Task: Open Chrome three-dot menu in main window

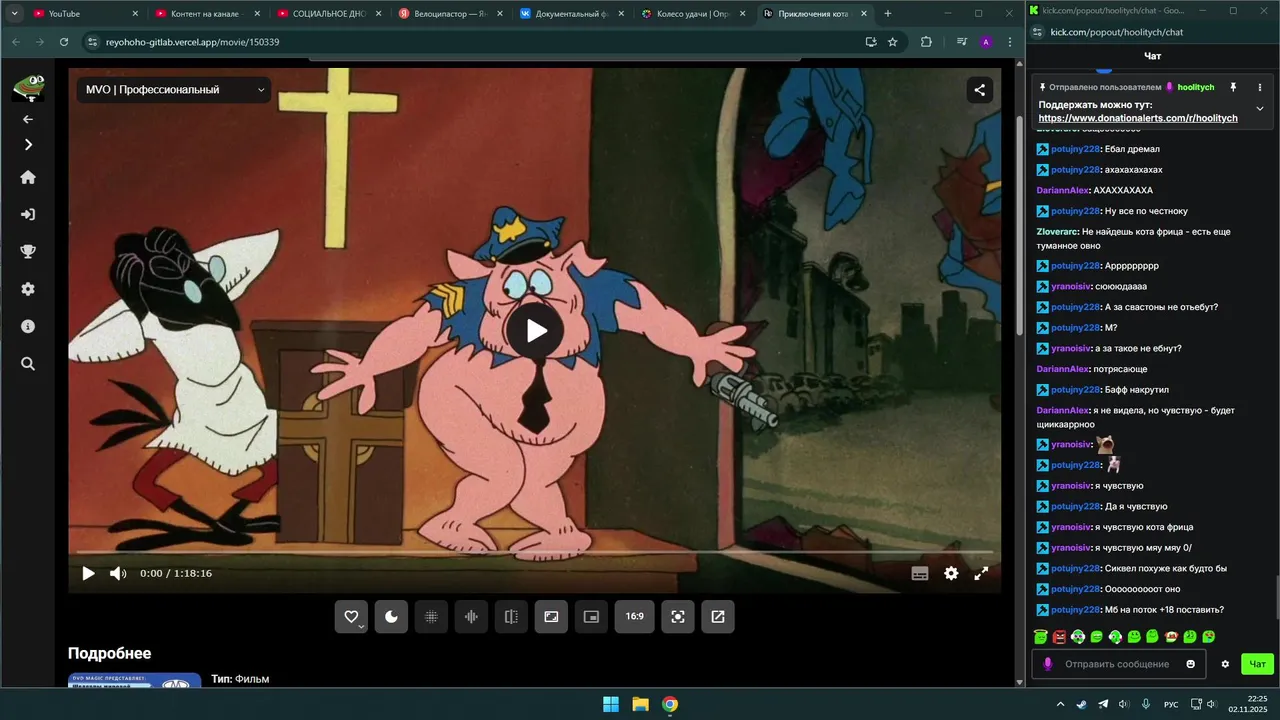Action: (1010, 42)
